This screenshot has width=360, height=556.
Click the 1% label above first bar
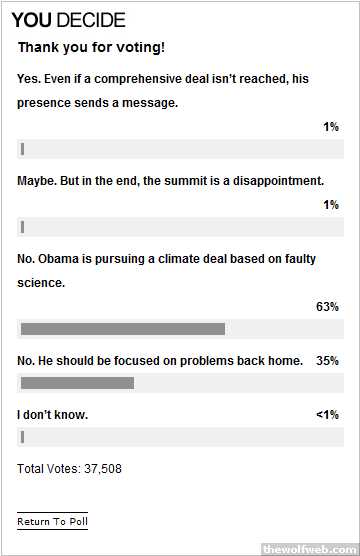(x=331, y=127)
